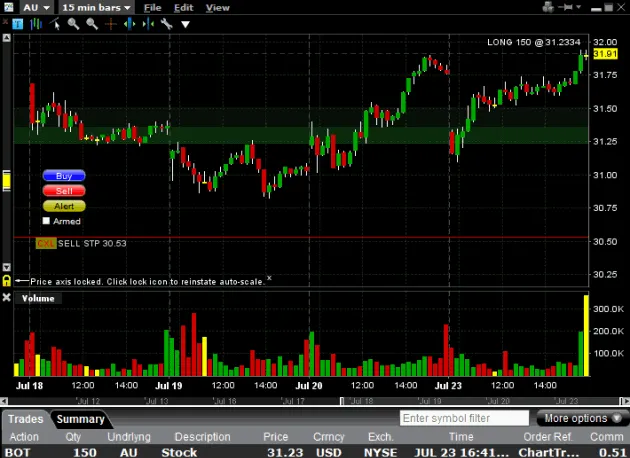Close the Volume panel with X
This screenshot has width=630, height=458.
[x=7, y=298]
